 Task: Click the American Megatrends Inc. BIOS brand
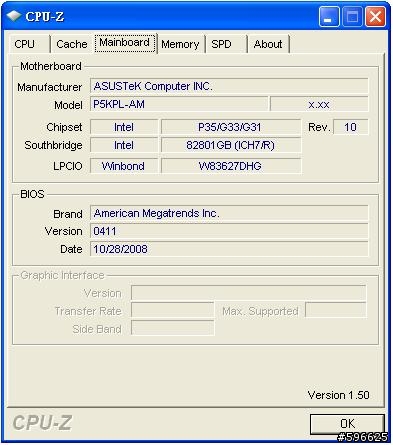click(x=229, y=213)
